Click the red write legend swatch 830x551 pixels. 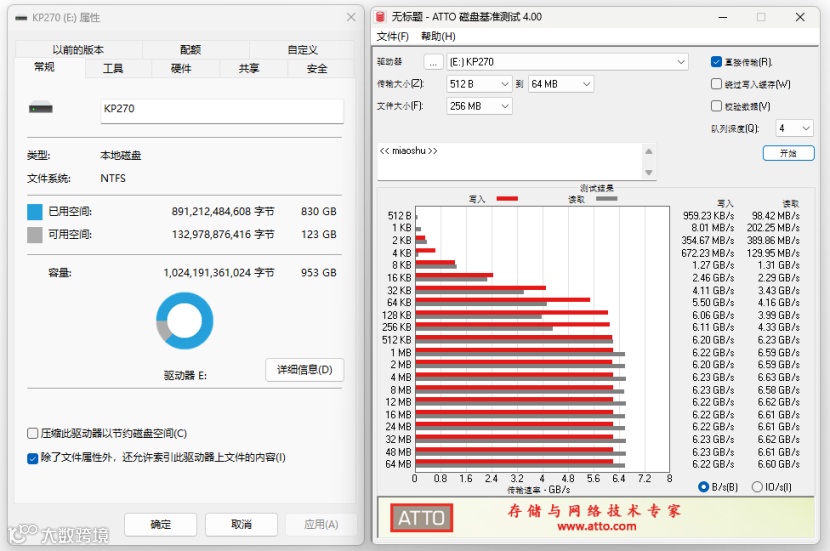tap(507, 198)
